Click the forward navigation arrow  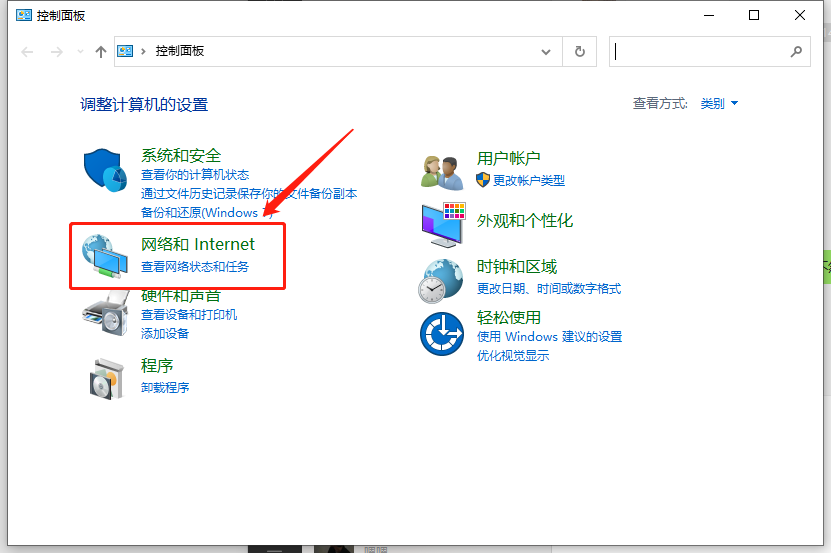pos(57,51)
